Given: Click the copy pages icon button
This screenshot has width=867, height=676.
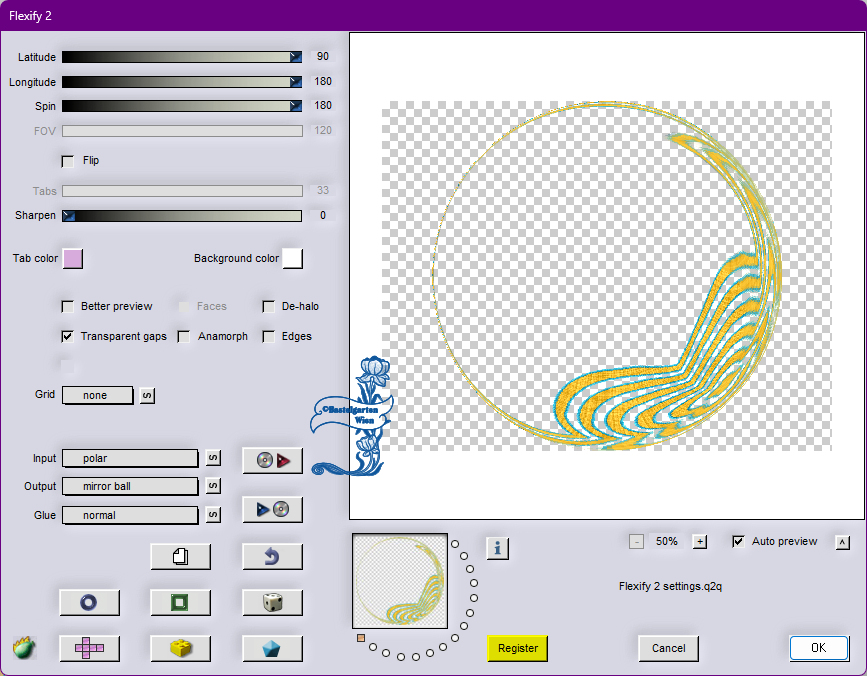Looking at the screenshot, I should [x=180, y=557].
